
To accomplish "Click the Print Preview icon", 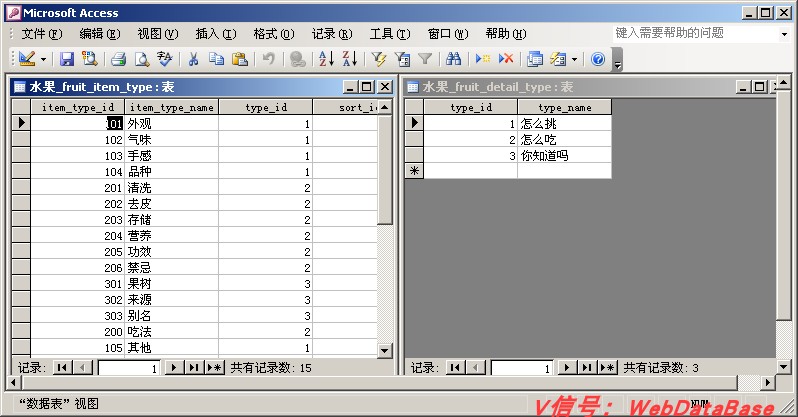I will [x=142, y=59].
